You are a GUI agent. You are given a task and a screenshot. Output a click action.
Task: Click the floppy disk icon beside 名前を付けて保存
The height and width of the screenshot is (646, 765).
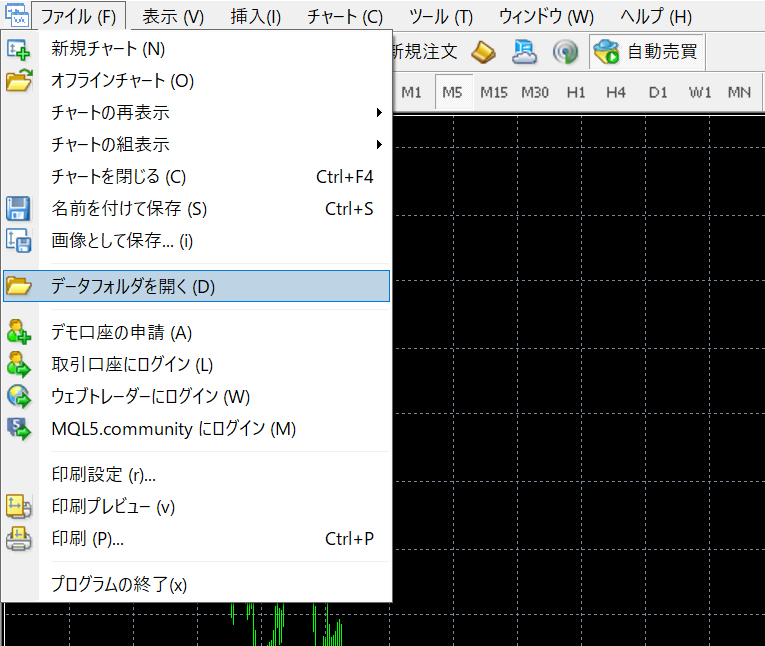click(19, 208)
